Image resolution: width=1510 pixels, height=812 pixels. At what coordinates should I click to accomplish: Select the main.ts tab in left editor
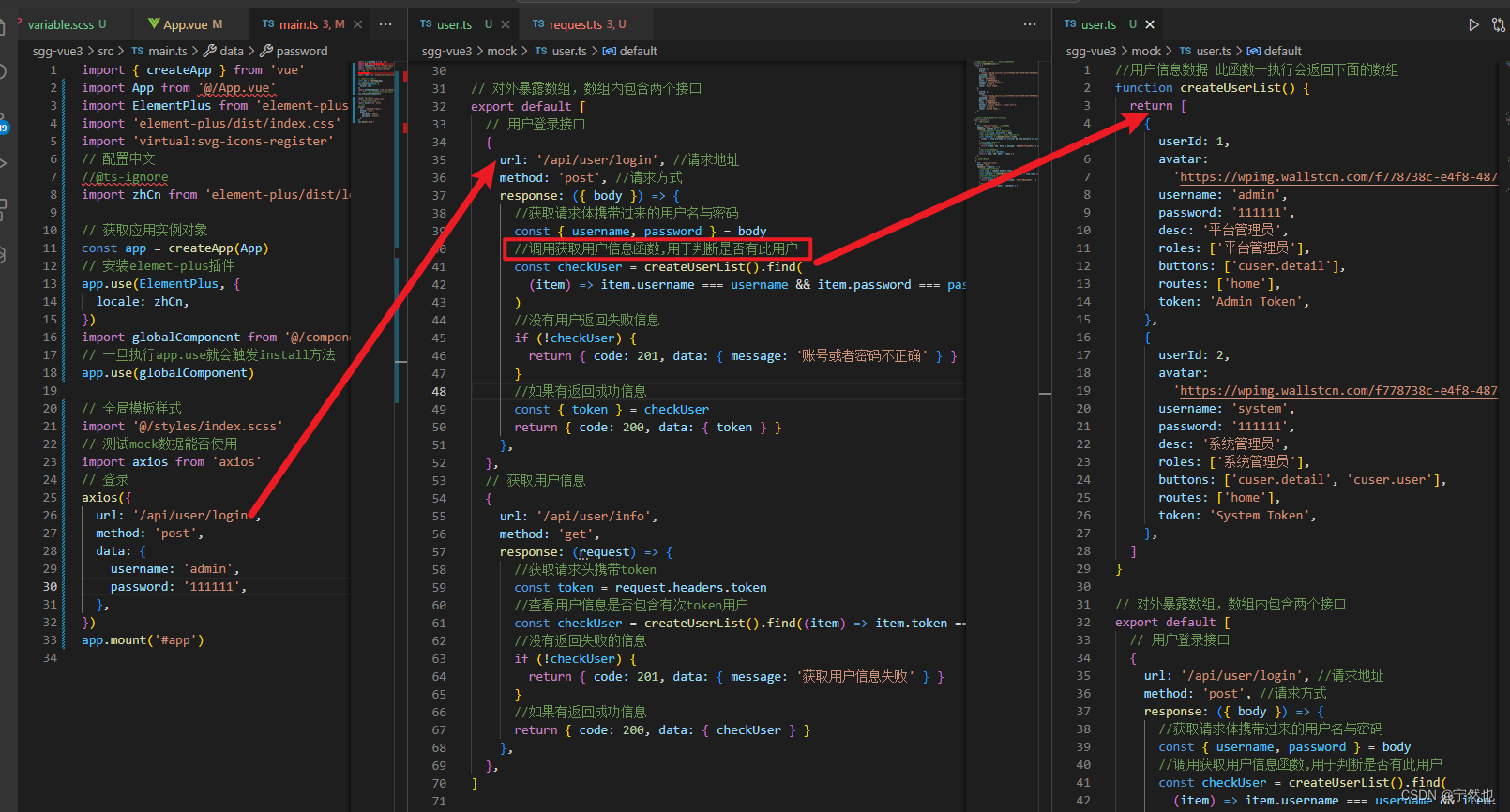pos(299,24)
